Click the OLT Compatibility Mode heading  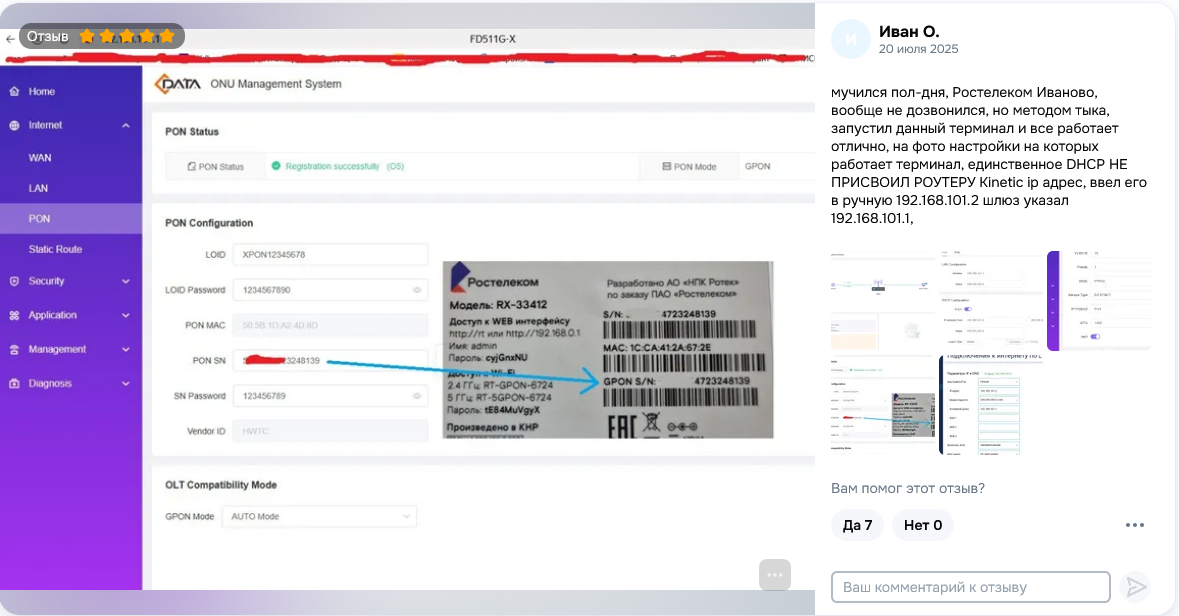coord(221,485)
